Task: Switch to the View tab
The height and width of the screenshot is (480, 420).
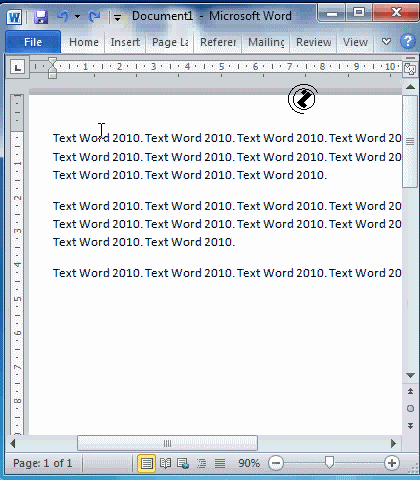Action: 355,42
